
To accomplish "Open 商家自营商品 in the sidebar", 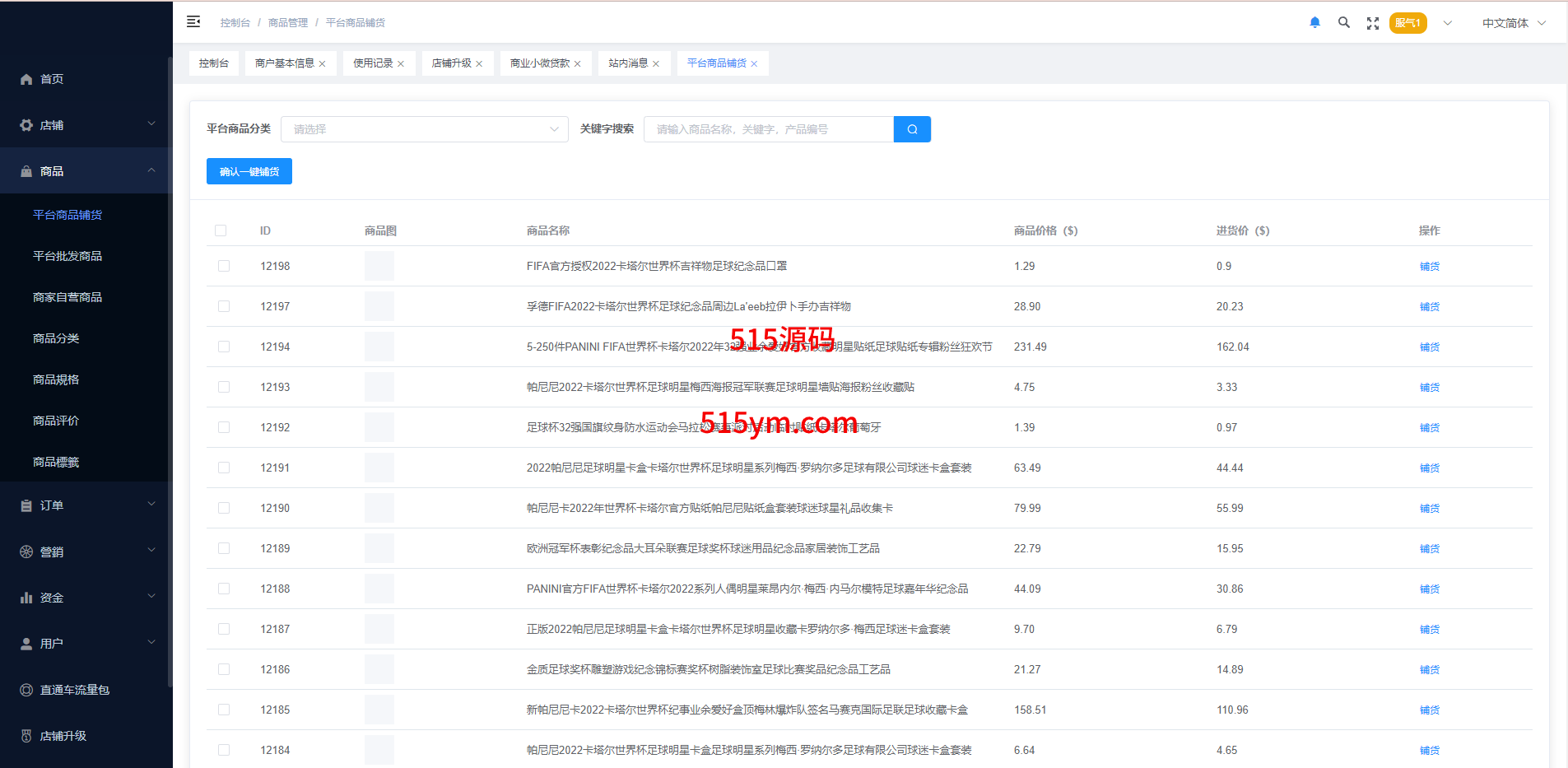I will coord(67,297).
